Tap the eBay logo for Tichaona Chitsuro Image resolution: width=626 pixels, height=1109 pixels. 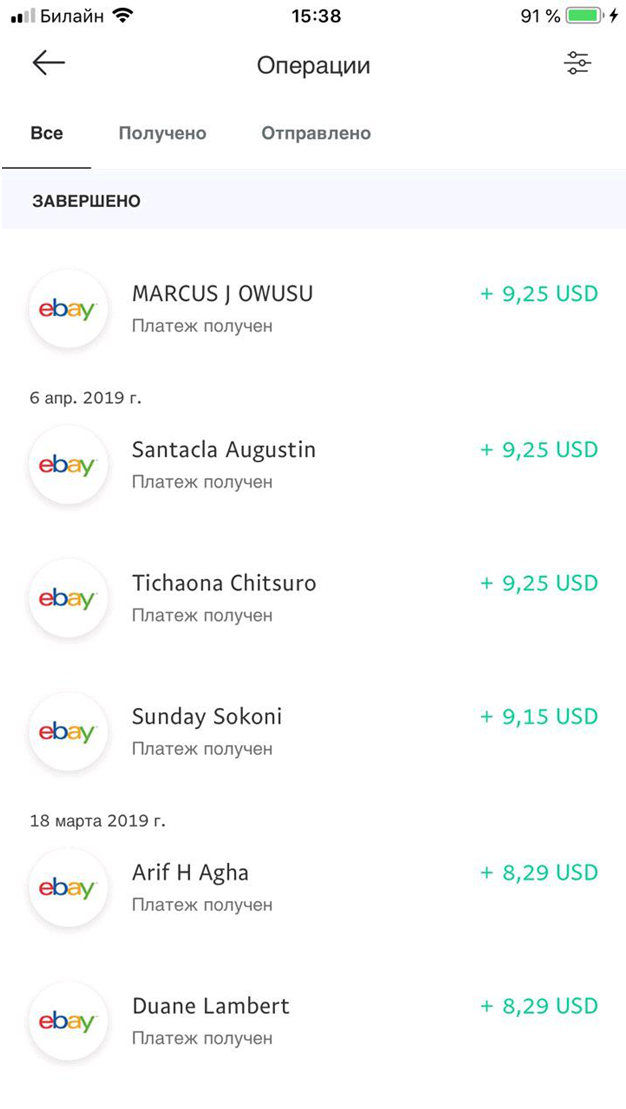[68, 598]
